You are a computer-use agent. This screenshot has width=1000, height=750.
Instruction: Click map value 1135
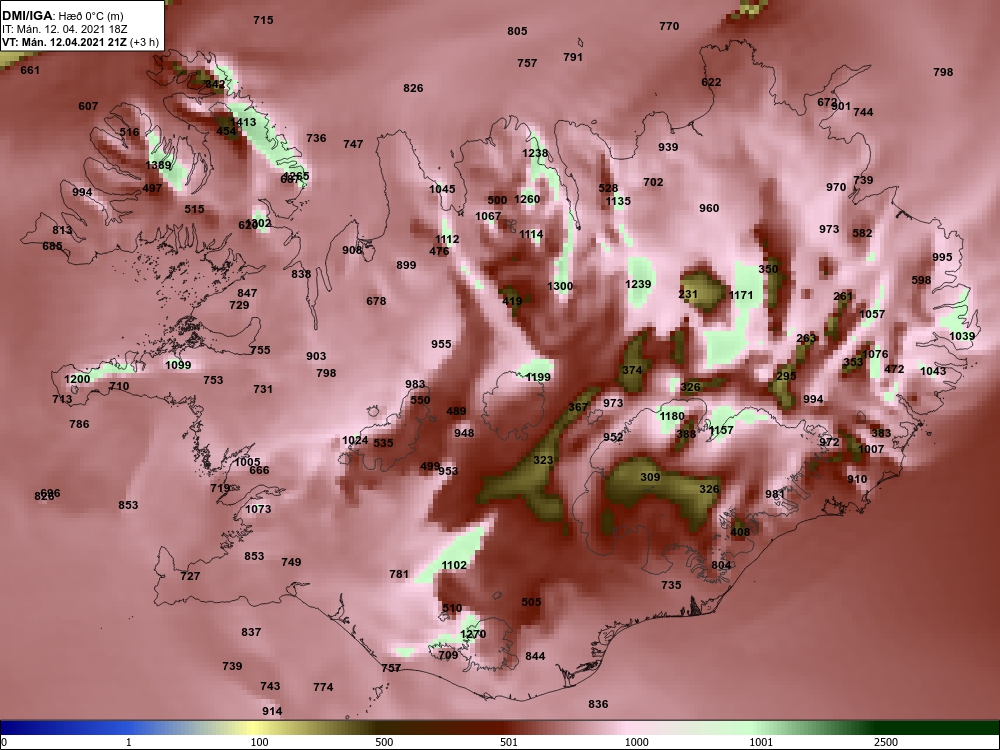[618, 201]
